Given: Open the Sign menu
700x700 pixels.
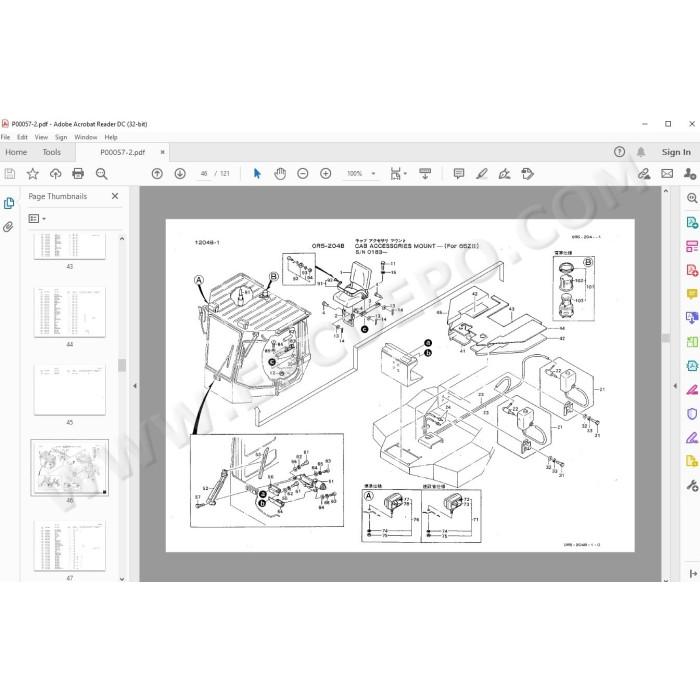Looking at the screenshot, I should point(61,137).
